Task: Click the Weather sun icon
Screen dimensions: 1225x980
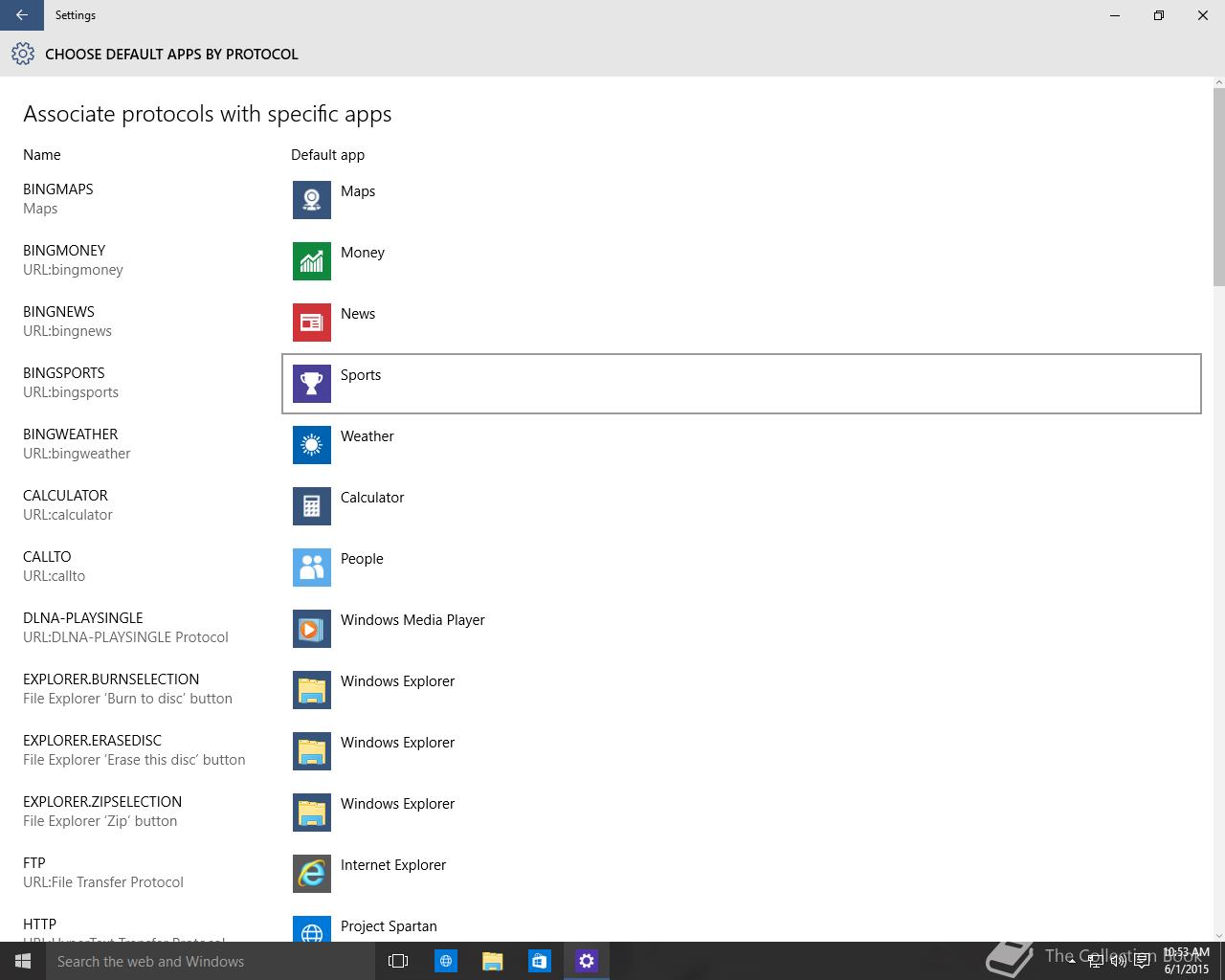Action: 312,445
